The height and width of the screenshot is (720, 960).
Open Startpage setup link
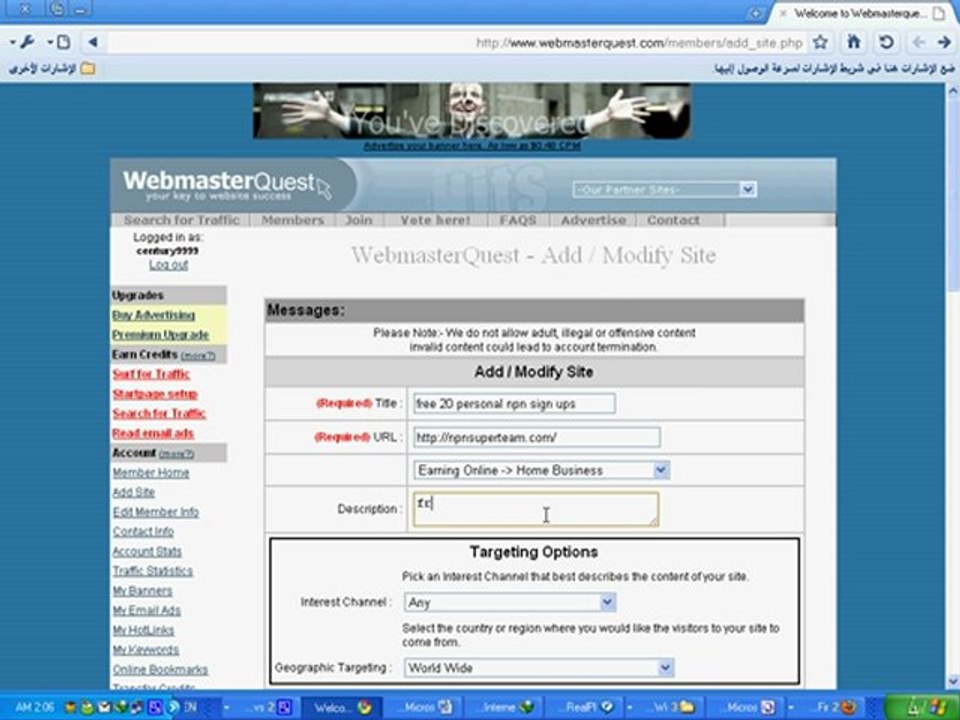coord(155,394)
